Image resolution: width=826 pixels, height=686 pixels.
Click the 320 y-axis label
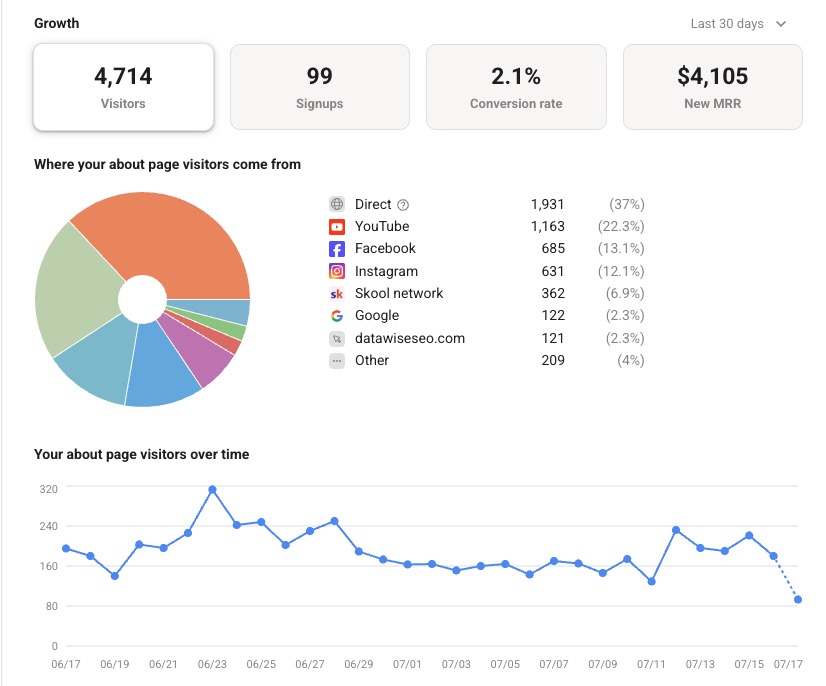(x=48, y=489)
